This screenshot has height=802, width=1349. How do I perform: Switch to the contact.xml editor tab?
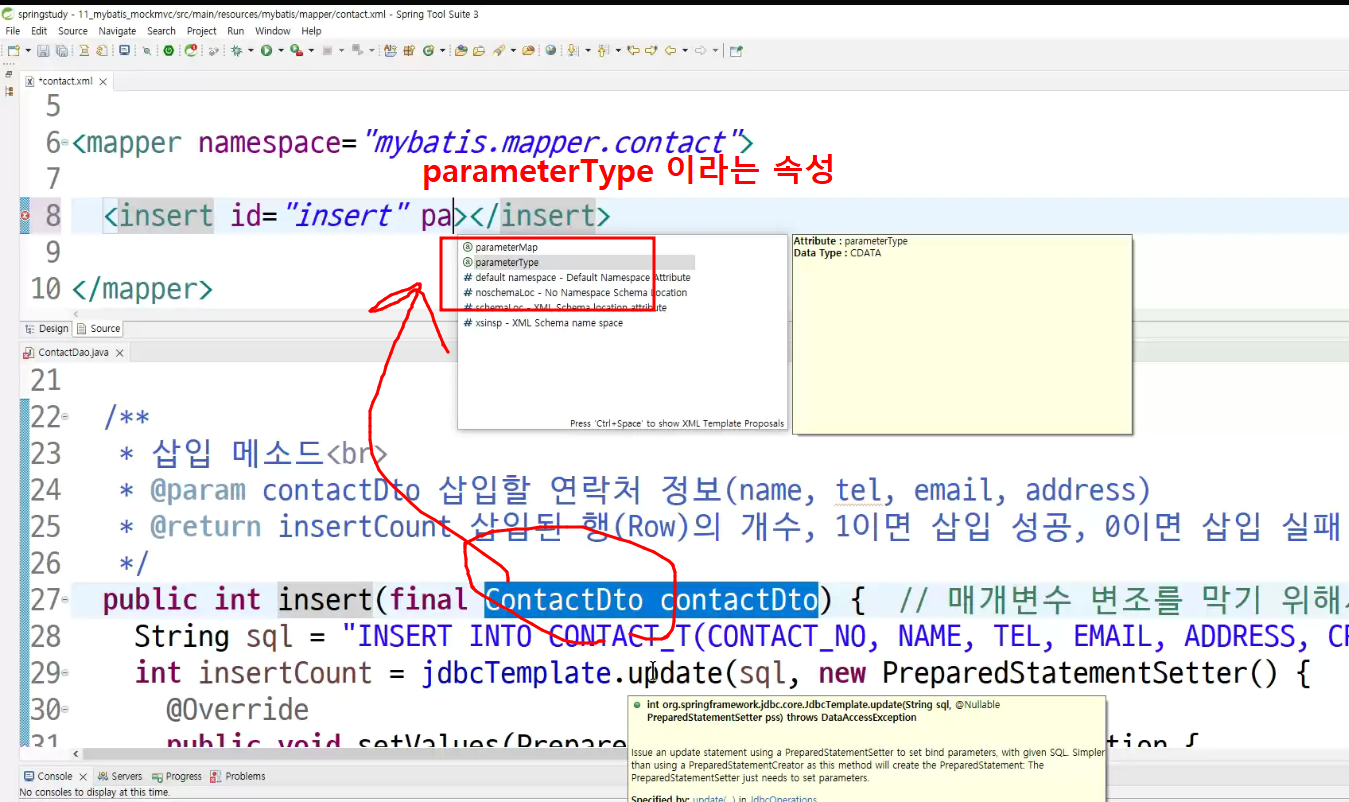(x=64, y=81)
